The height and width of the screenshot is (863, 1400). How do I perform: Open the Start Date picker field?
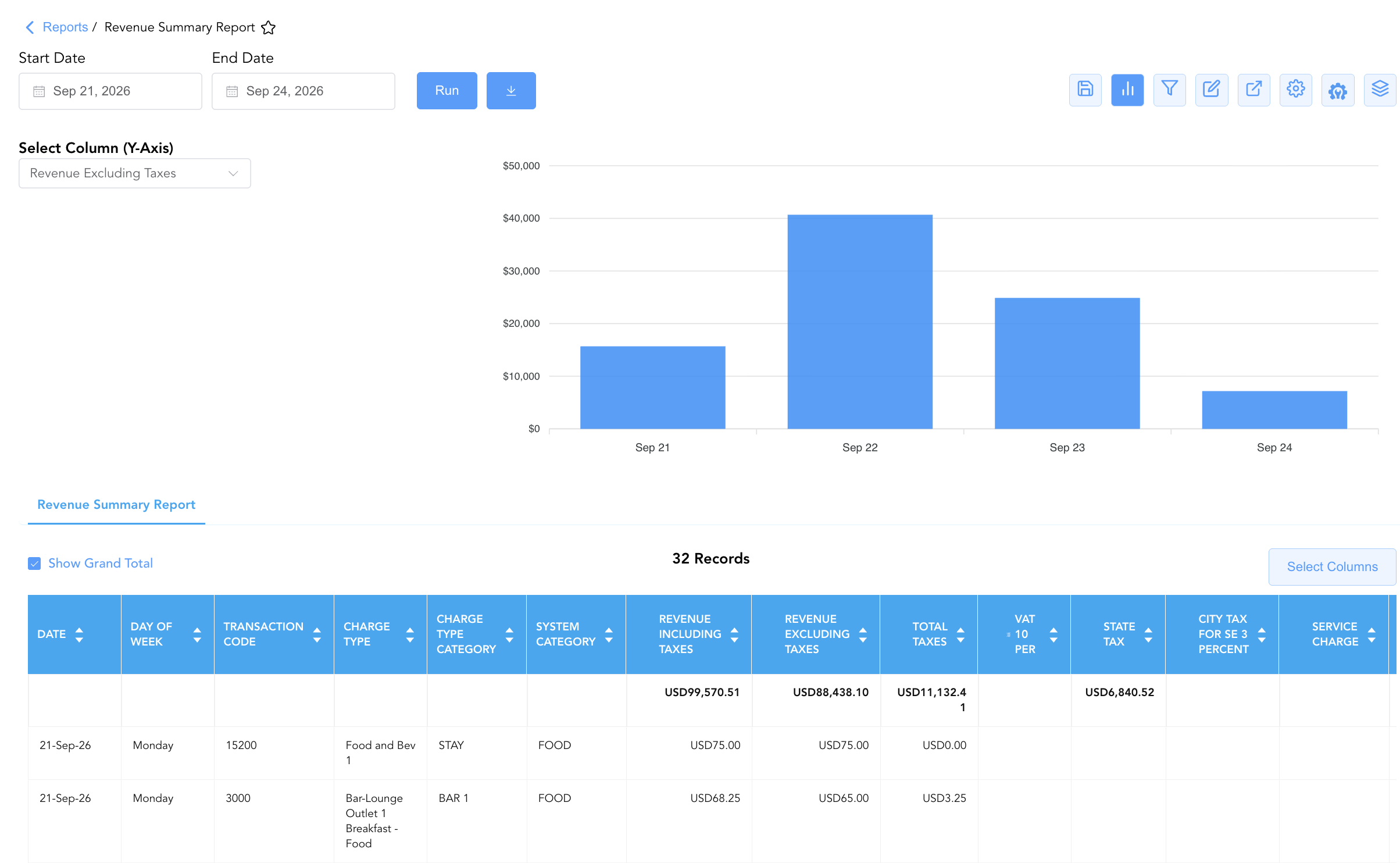click(110, 91)
